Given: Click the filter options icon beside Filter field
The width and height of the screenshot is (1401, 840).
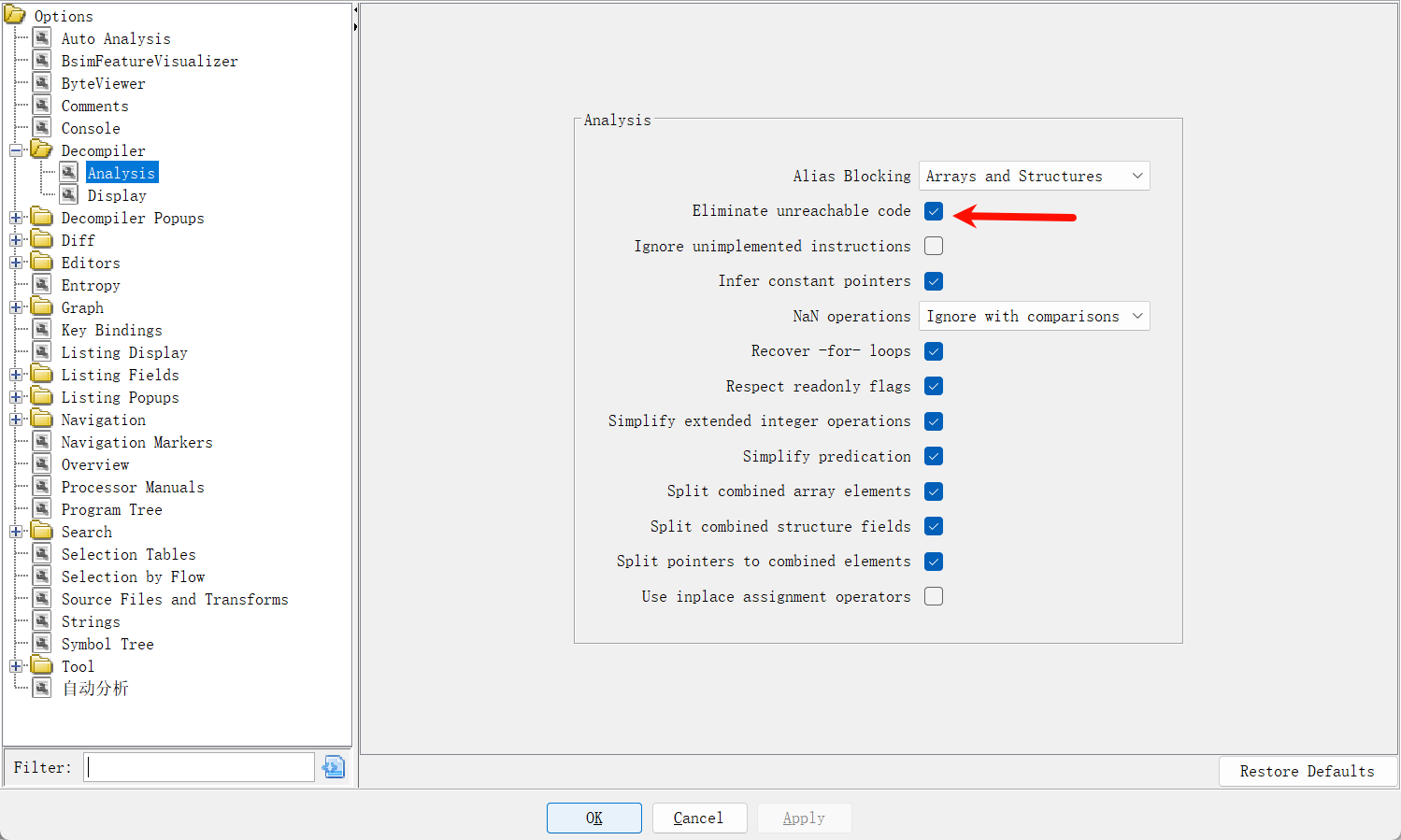Looking at the screenshot, I should pos(334,767).
